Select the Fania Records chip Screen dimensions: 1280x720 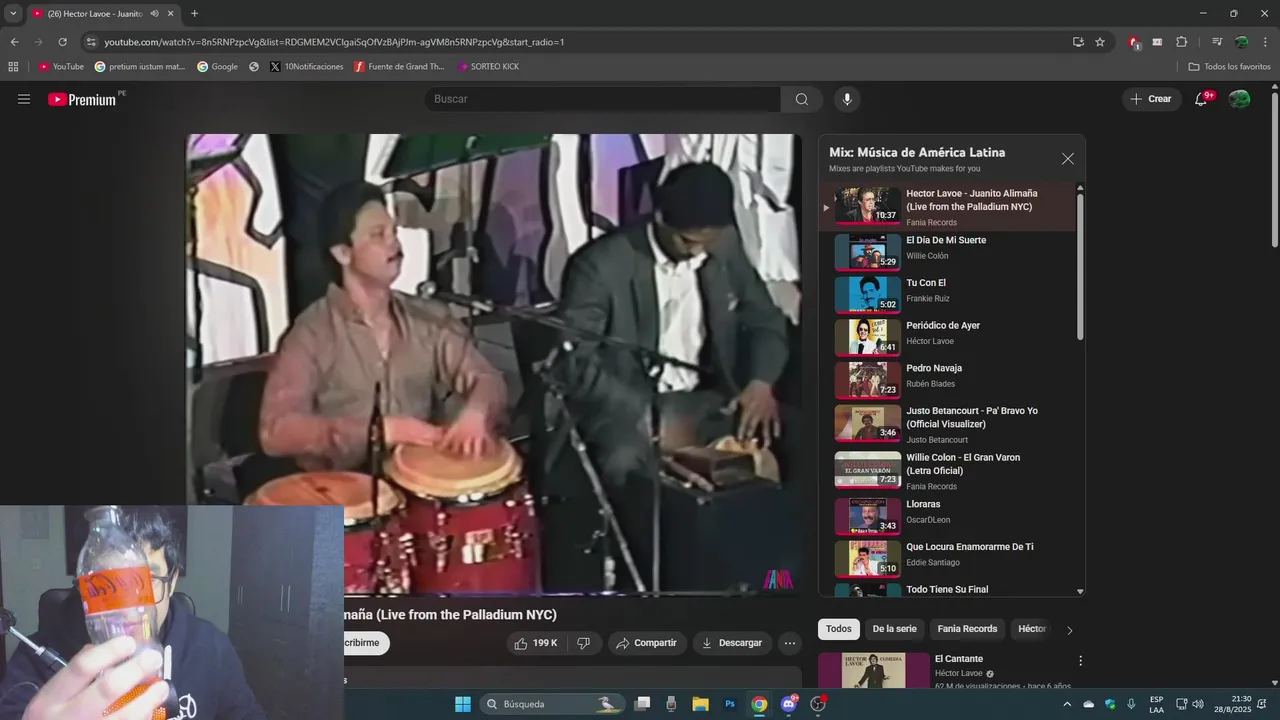point(967,629)
